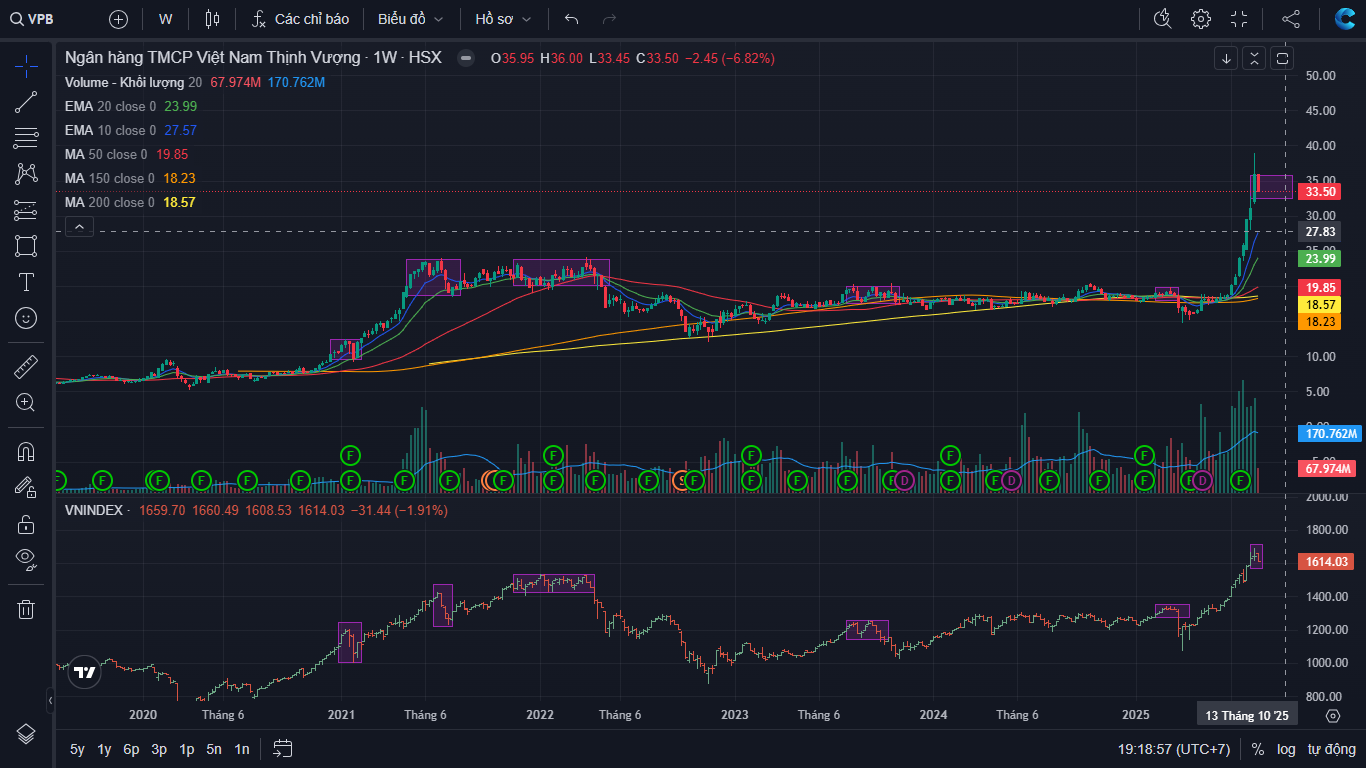
Task: Open Các chỉ báo indicators menu
Action: 300,19
